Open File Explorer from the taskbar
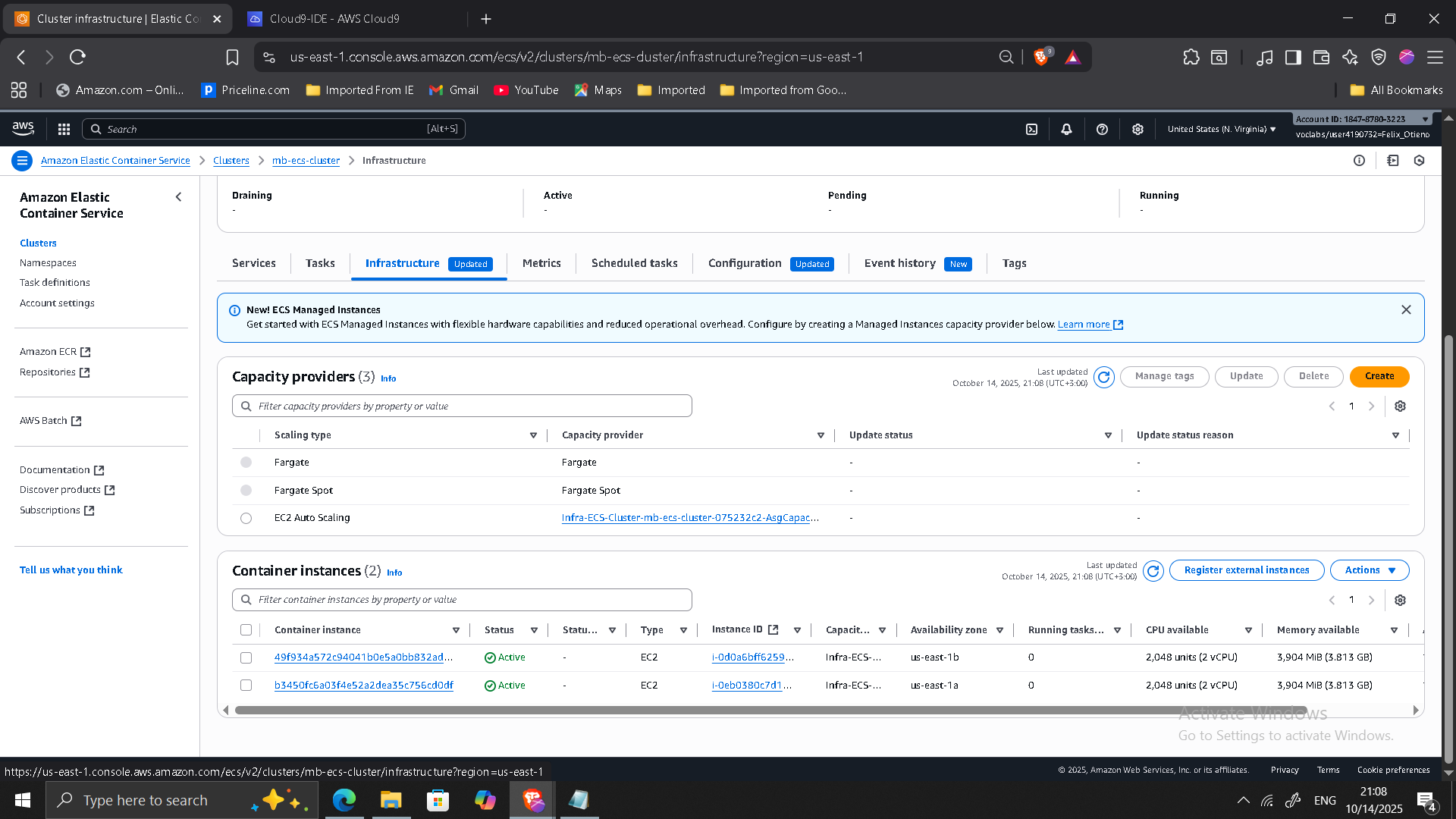 [x=391, y=800]
